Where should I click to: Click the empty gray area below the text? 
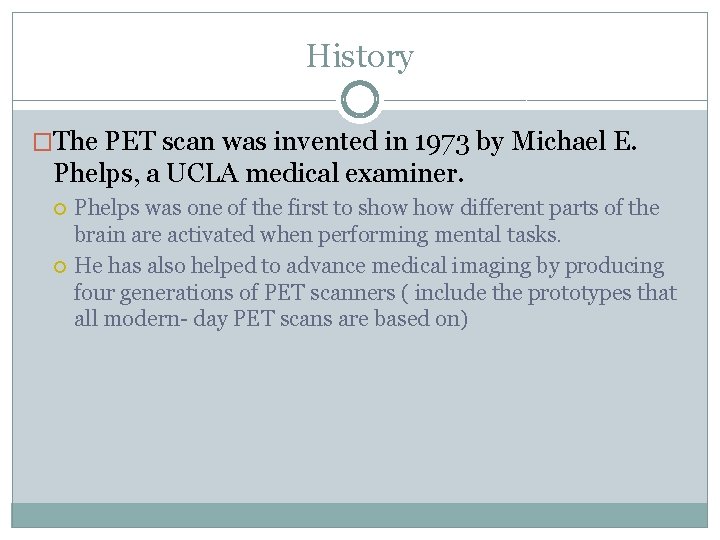[359, 420]
